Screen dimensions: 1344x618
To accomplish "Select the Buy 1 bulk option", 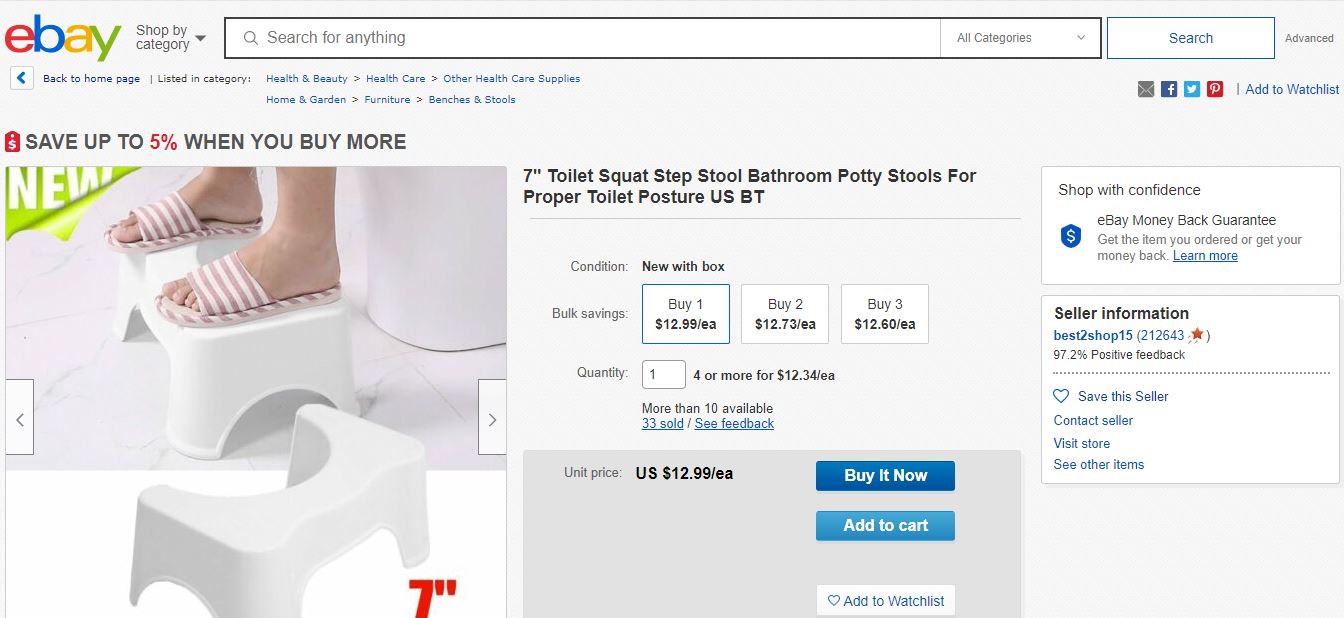I will pyautogui.click(x=686, y=314).
